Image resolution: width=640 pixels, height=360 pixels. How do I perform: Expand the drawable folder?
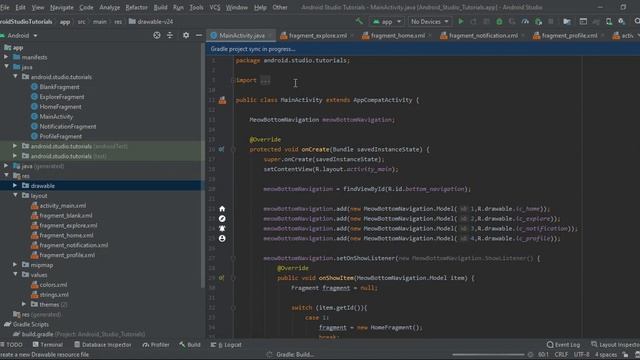coord(15,186)
